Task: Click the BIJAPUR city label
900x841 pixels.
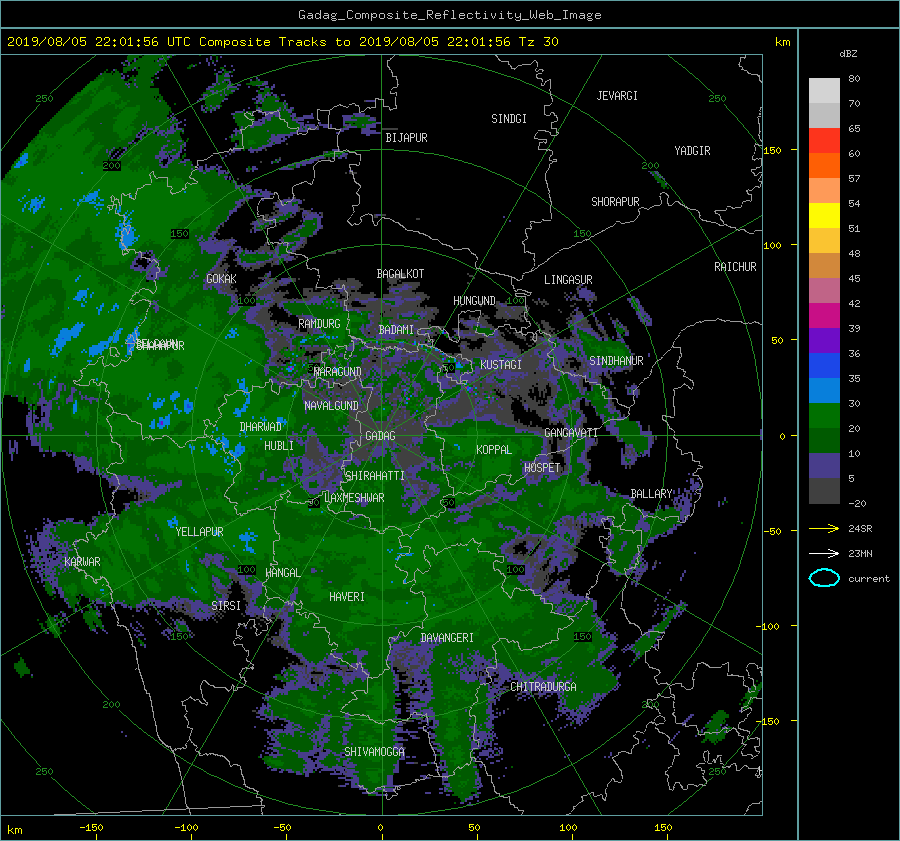Action: coord(406,138)
